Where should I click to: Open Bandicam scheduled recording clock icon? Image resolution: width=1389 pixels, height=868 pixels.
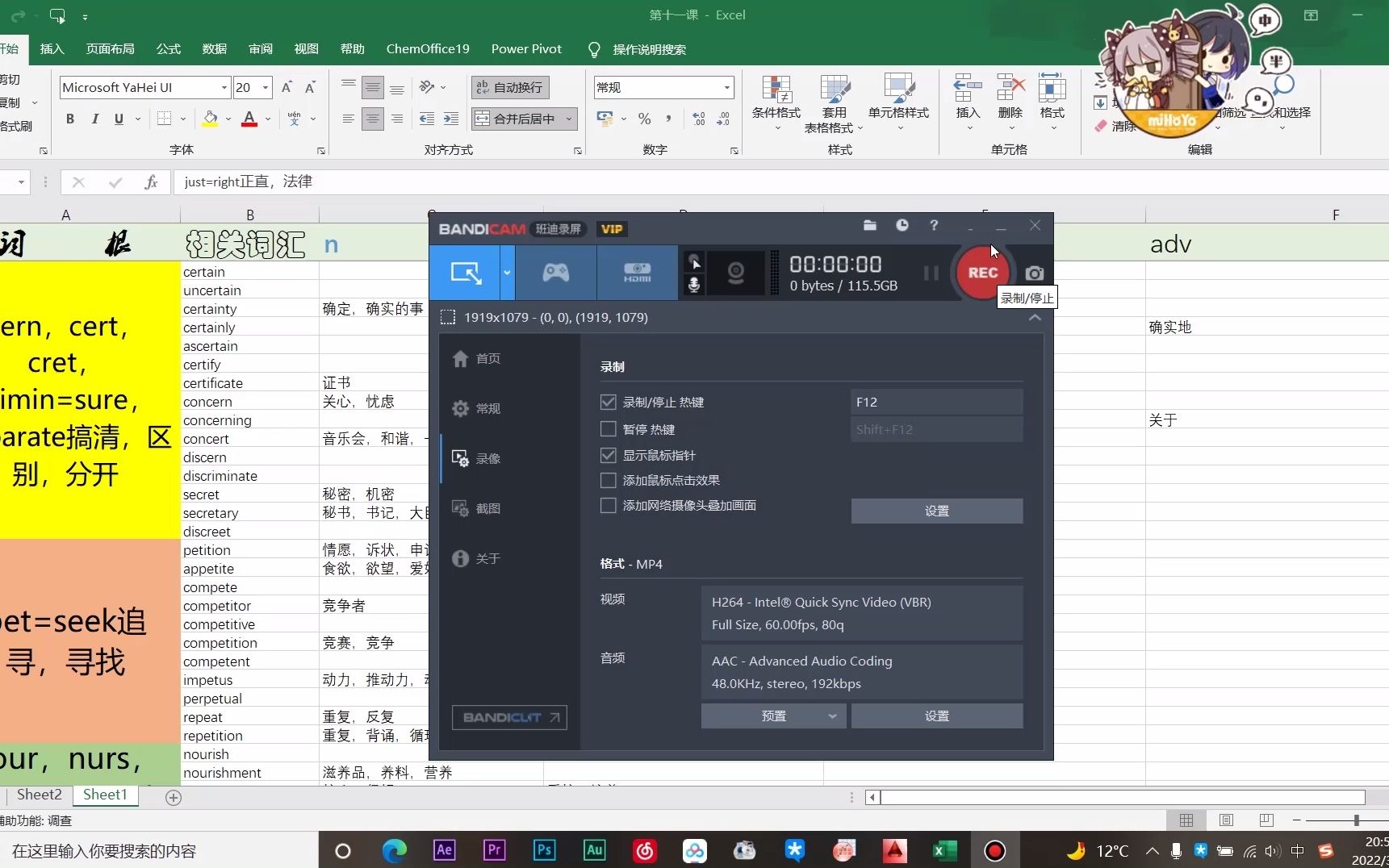click(902, 226)
